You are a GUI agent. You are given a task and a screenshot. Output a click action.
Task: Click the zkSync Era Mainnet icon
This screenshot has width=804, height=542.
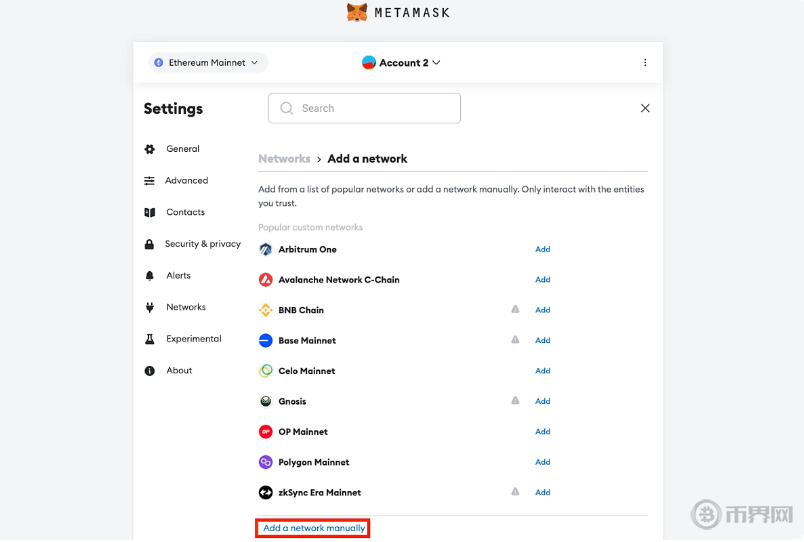tap(266, 493)
